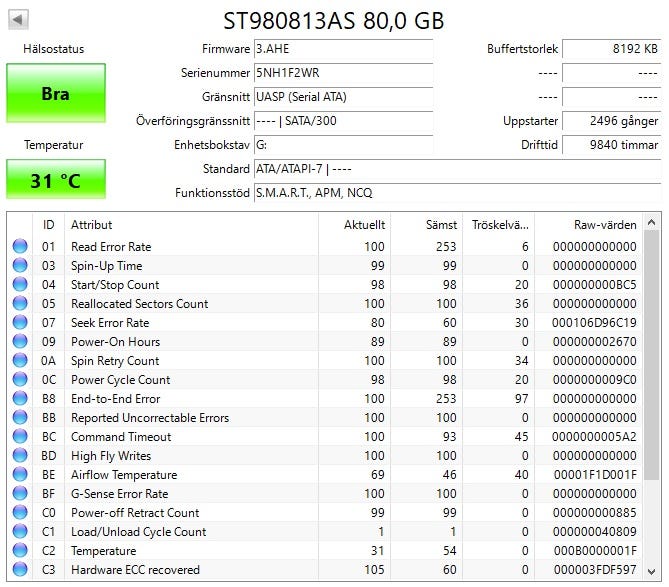Select the status icon for Reallocated Sectors Count
669x587 pixels.
[x=20, y=304]
